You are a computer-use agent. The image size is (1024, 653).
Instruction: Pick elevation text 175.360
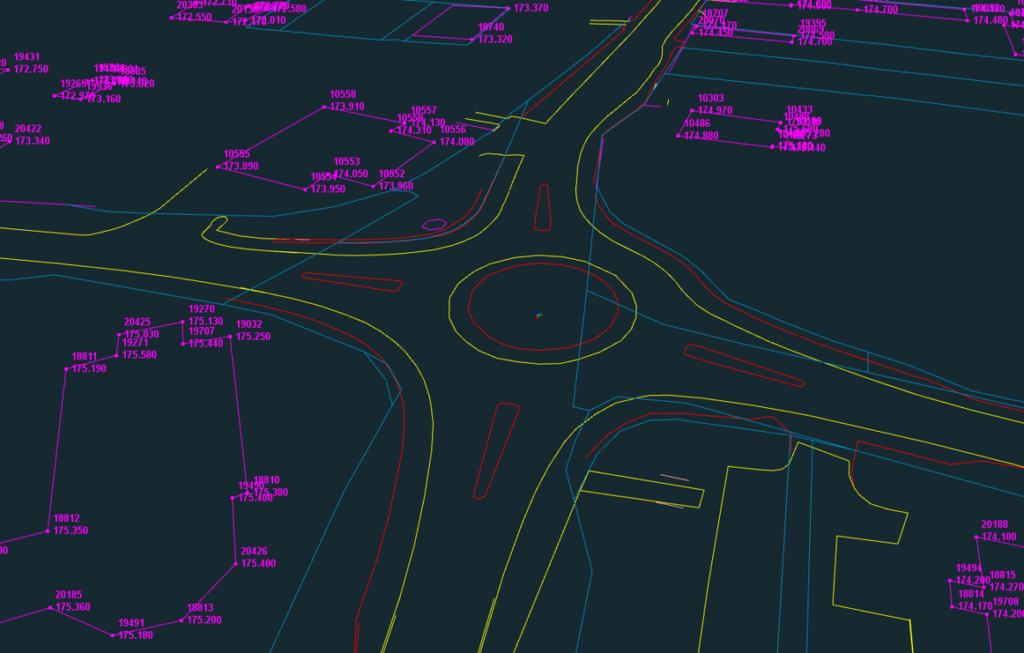73,607
